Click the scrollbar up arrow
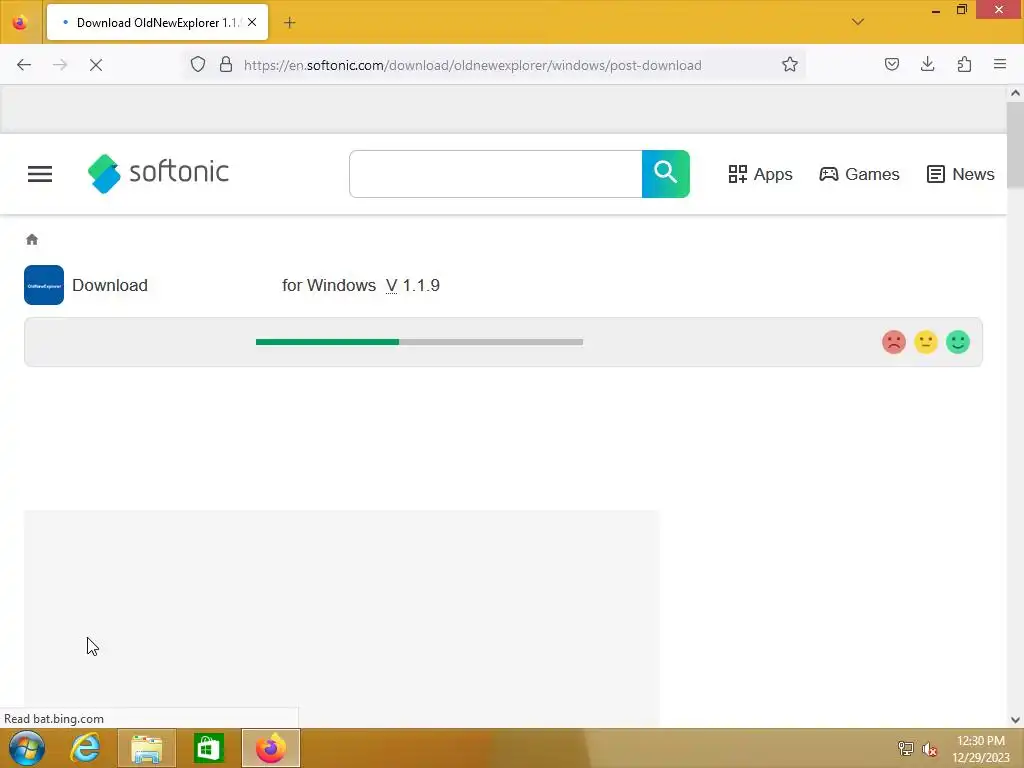 click(1015, 93)
